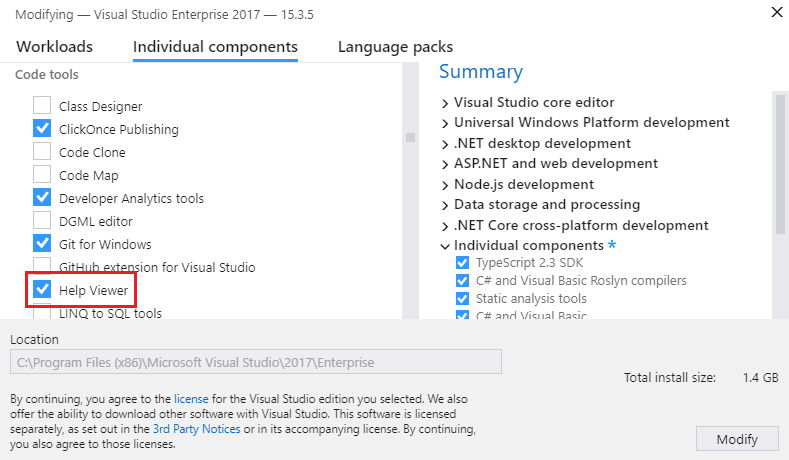Uncheck ClickOnce Publishing
This screenshot has height=460, width=789.
click(x=42, y=128)
